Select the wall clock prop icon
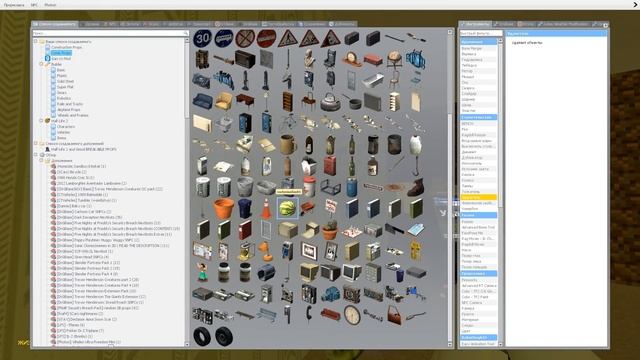This screenshot has height=360, width=640. [351, 315]
